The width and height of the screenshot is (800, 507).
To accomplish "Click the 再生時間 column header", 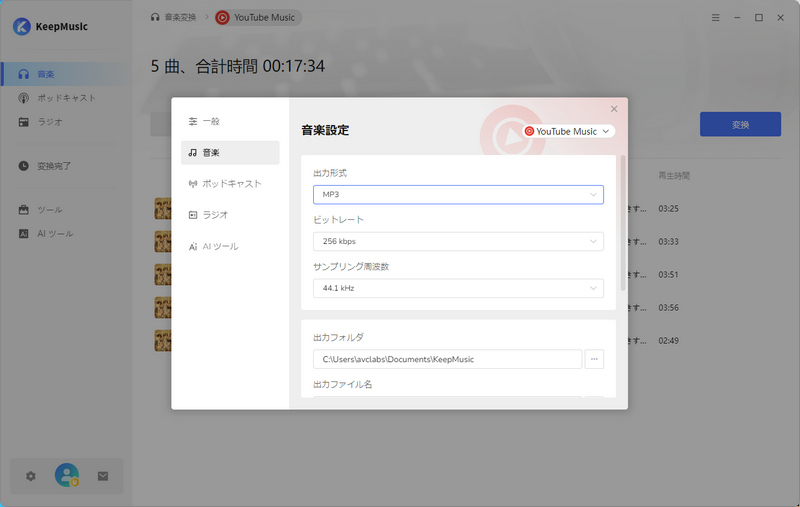I will point(673,175).
